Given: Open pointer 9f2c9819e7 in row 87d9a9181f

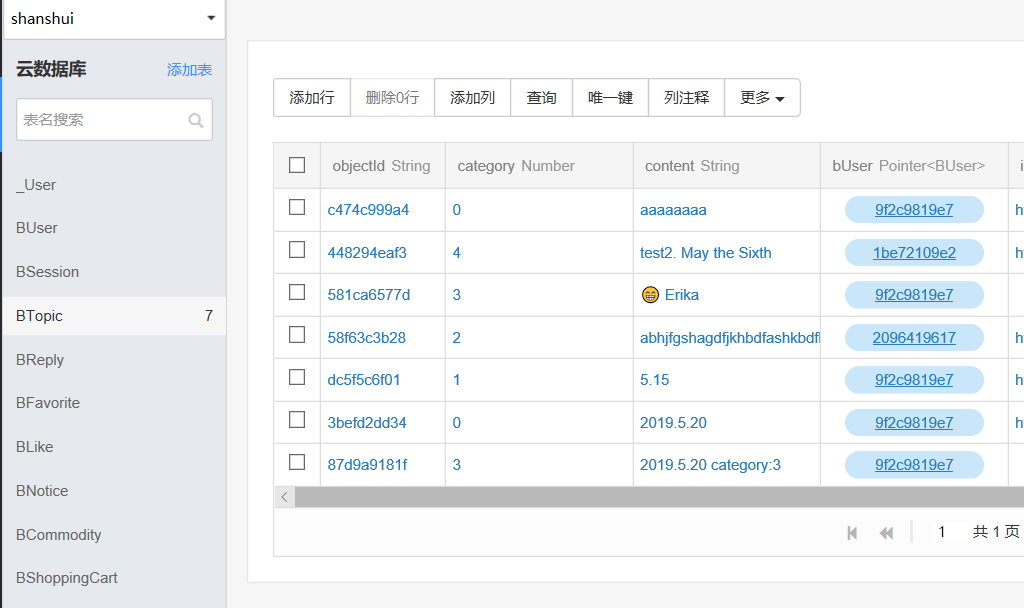Looking at the screenshot, I should click(914, 464).
